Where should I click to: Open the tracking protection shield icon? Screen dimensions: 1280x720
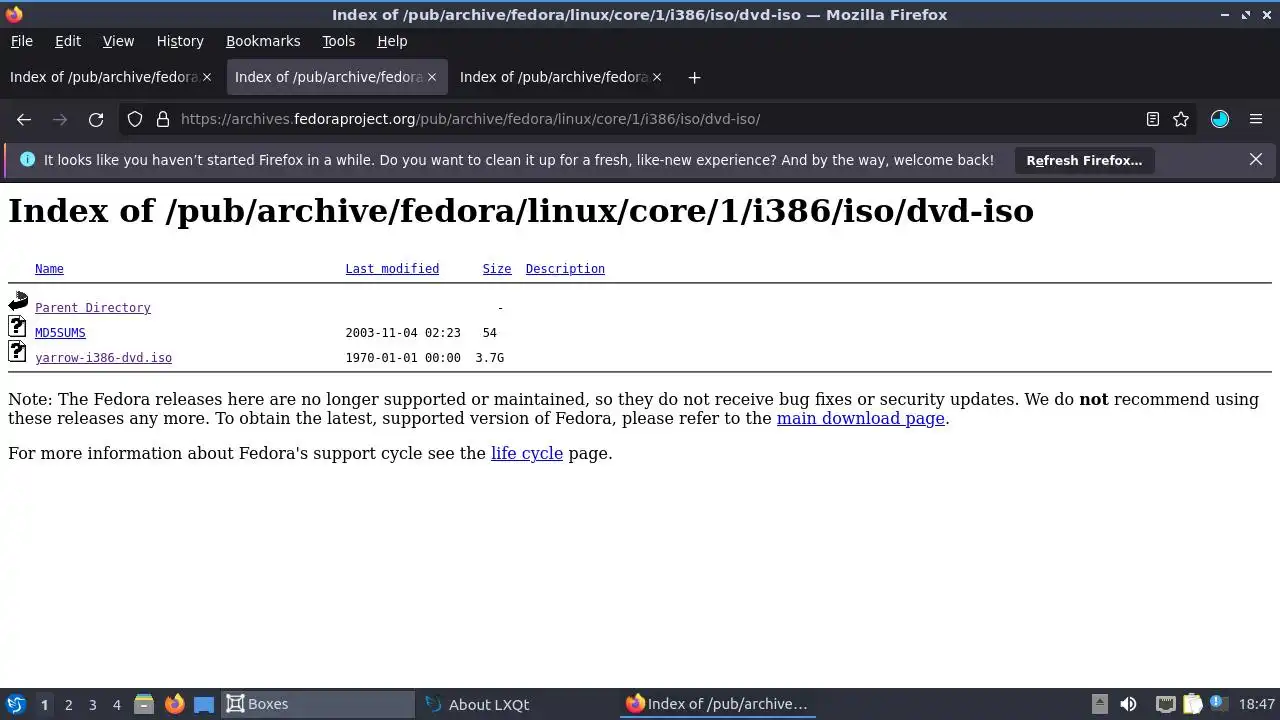(x=135, y=119)
